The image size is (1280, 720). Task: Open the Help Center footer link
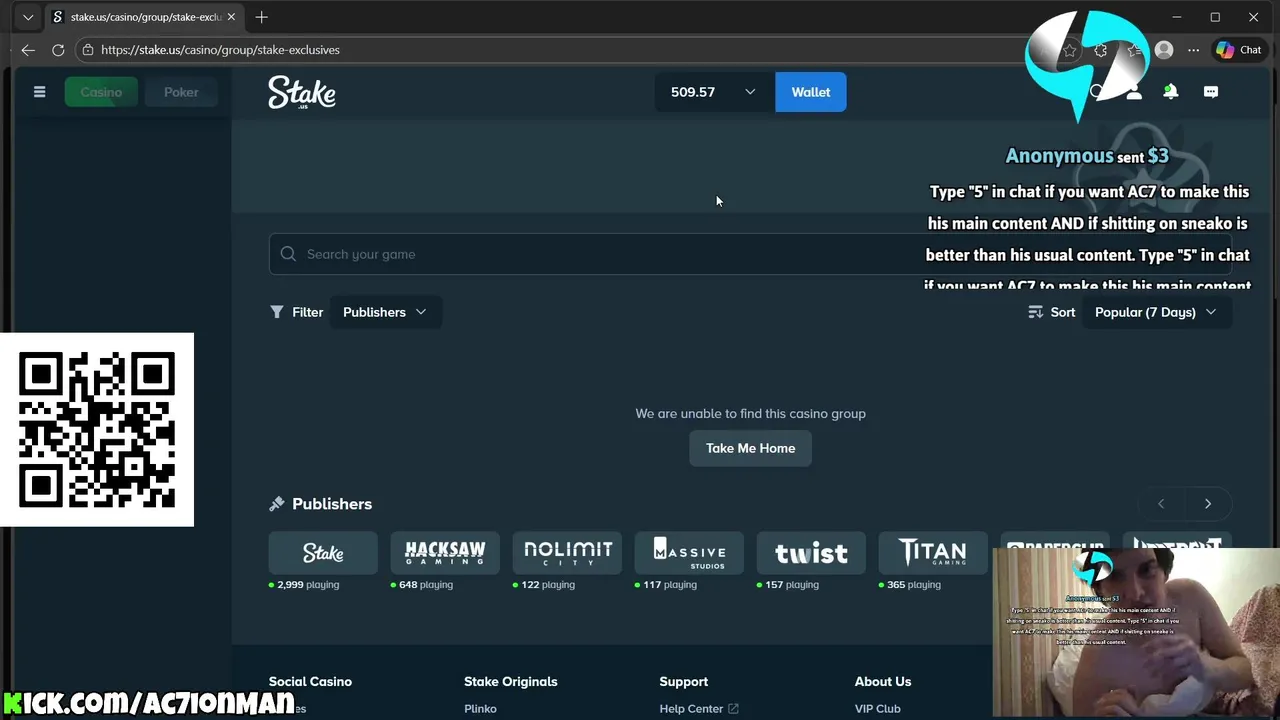pos(698,709)
